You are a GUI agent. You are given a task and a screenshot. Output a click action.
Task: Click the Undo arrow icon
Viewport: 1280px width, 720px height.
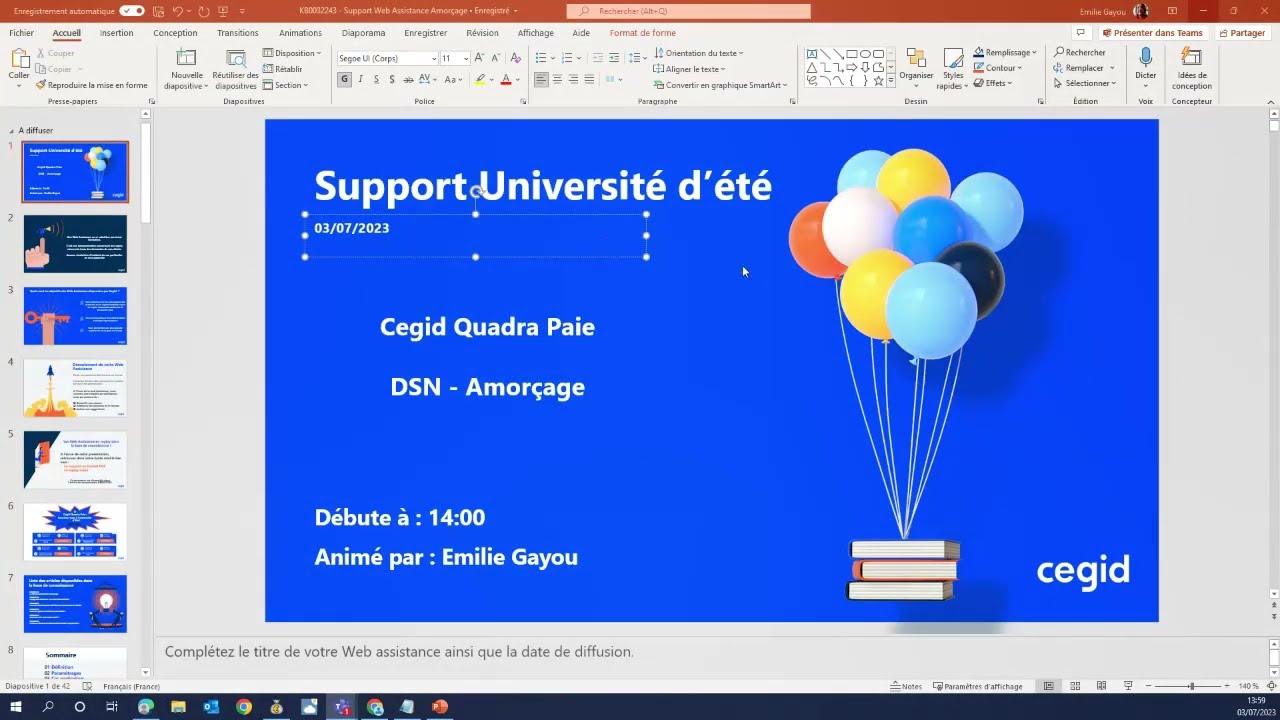pos(177,11)
